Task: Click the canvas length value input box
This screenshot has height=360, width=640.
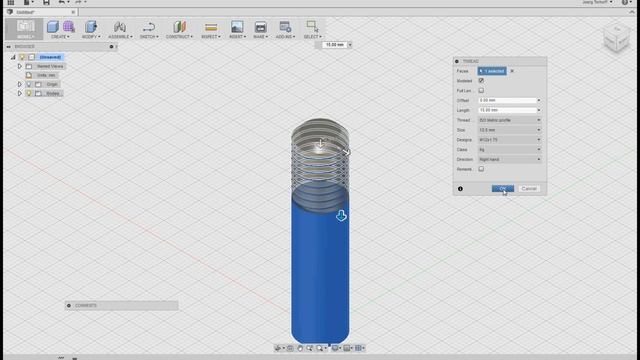Action: 335,45
